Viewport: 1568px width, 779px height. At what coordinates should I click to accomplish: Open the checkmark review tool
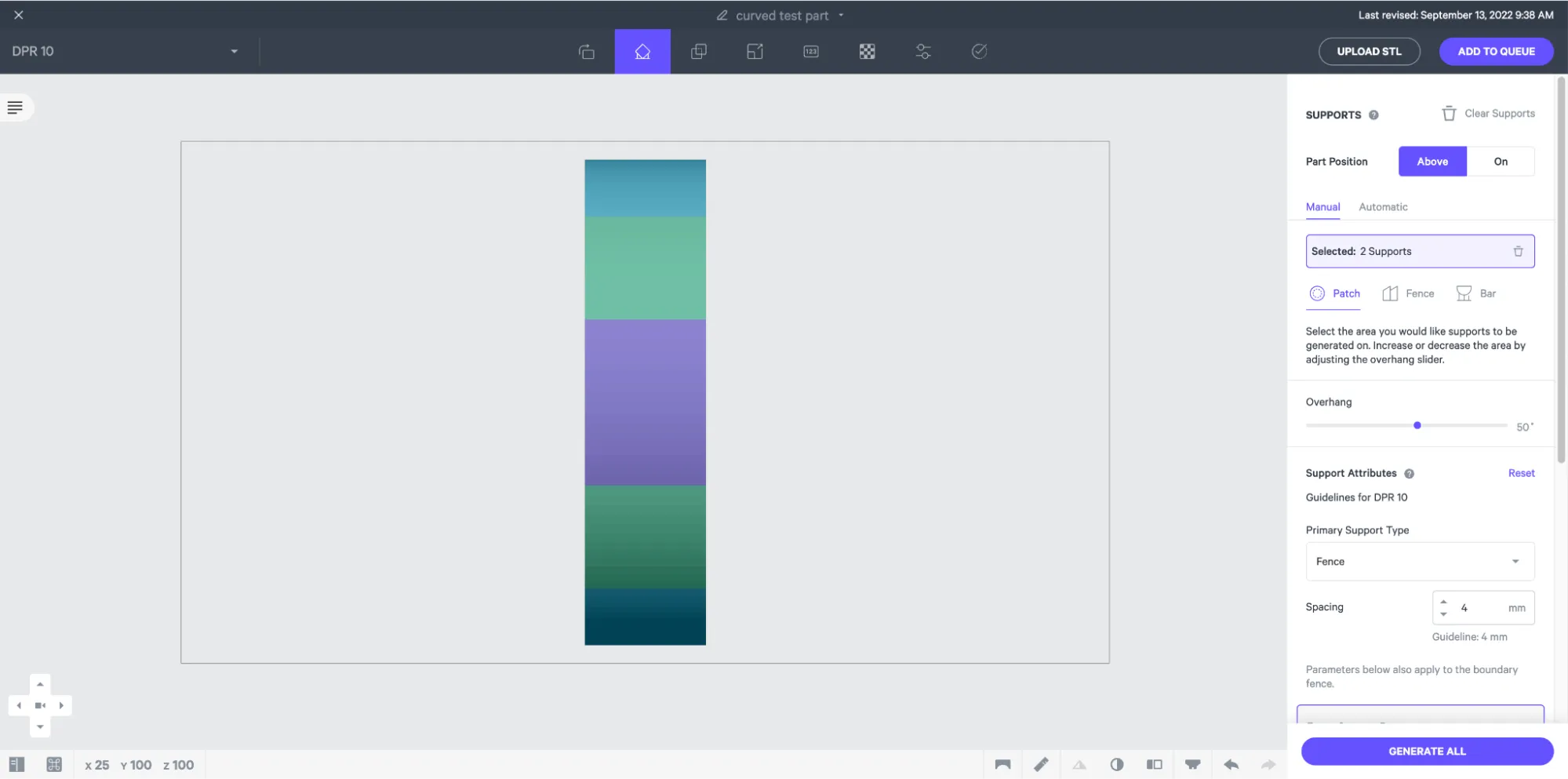tap(979, 52)
